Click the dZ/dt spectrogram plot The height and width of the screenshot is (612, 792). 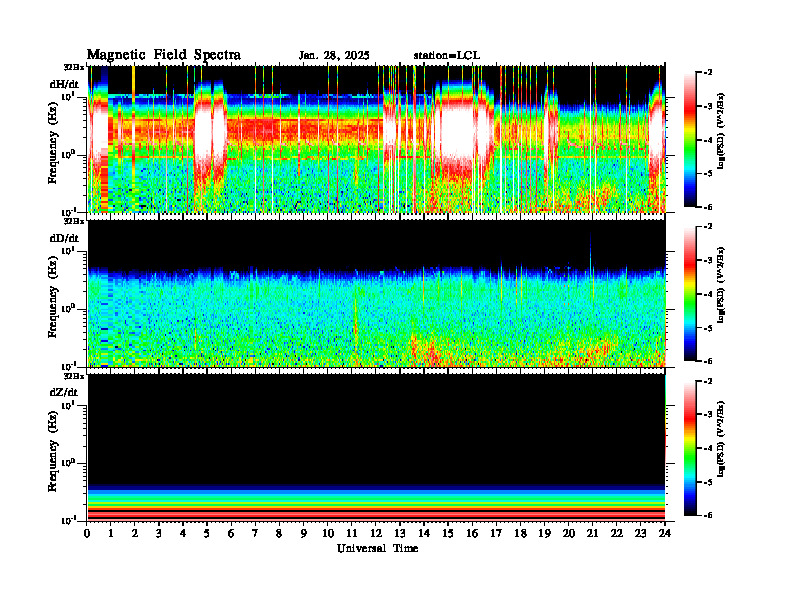(x=376, y=447)
